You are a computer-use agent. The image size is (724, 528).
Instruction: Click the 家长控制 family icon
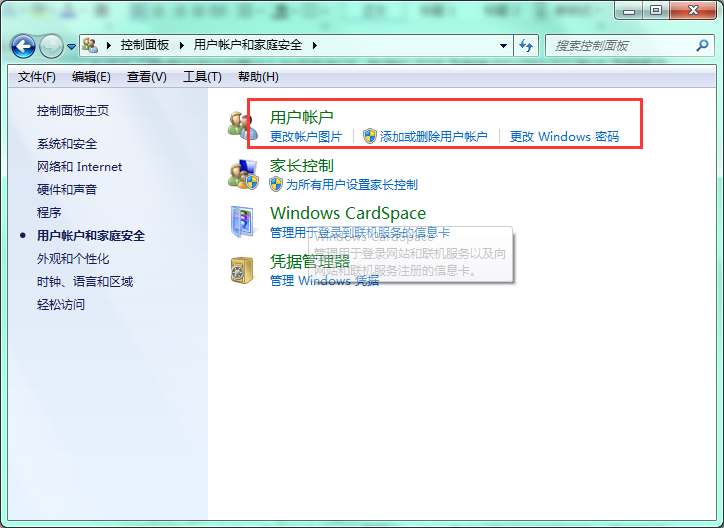pyautogui.click(x=243, y=174)
